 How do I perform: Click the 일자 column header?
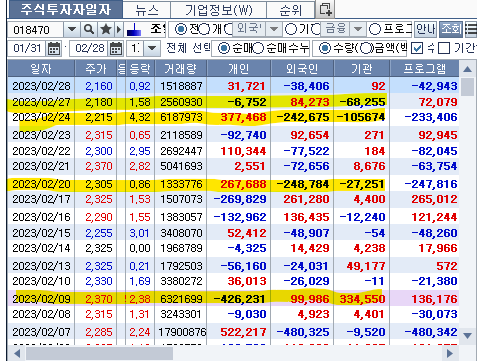(x=41, y=69)
